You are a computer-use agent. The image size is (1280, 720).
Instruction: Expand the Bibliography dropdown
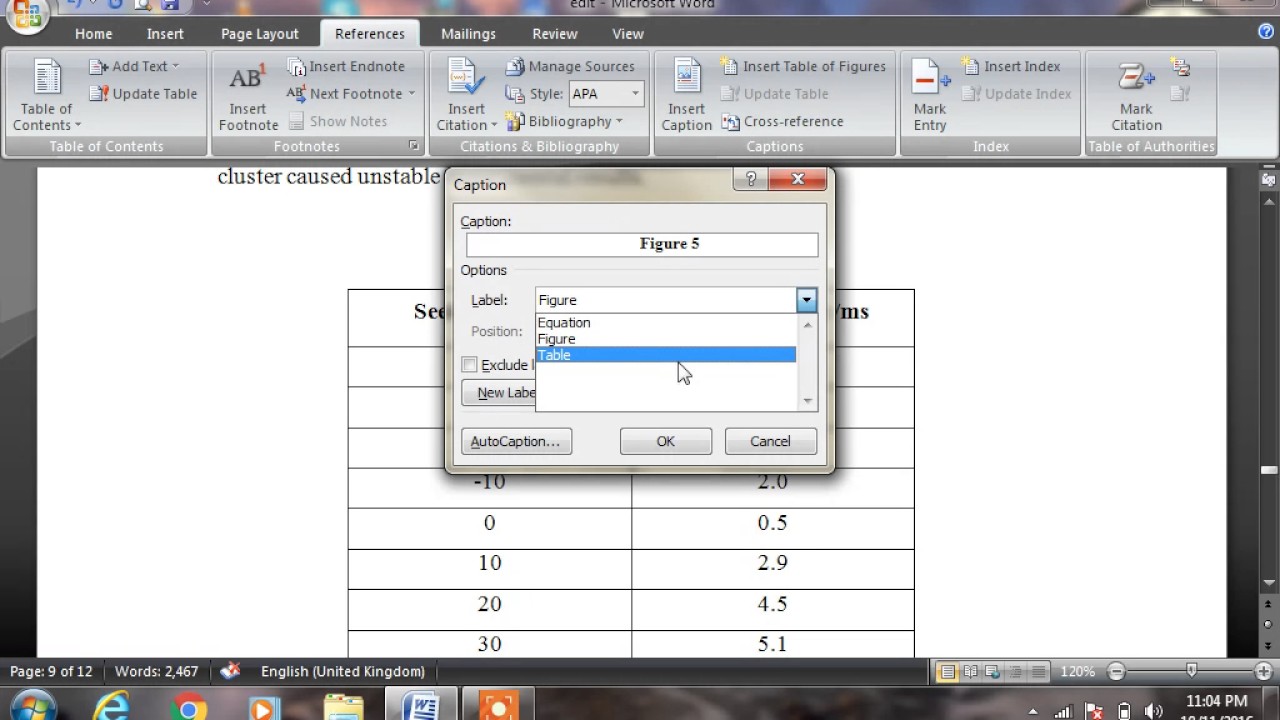point(619,121)
